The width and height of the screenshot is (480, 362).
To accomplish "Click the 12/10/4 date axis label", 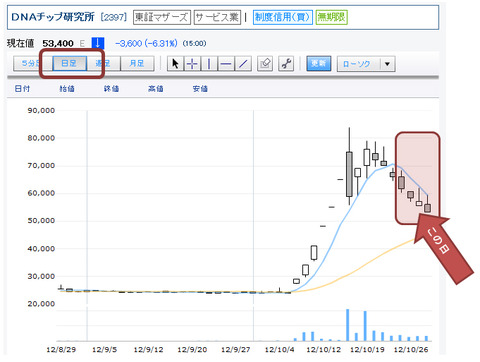I will pos(279,350).
